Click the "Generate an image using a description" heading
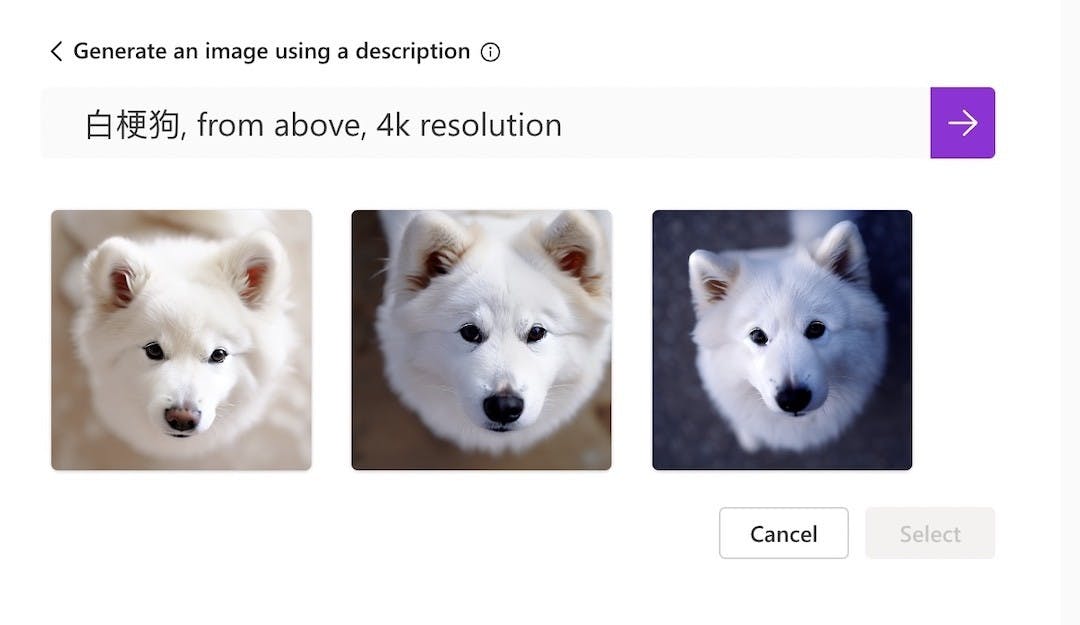 coord(271,51)
